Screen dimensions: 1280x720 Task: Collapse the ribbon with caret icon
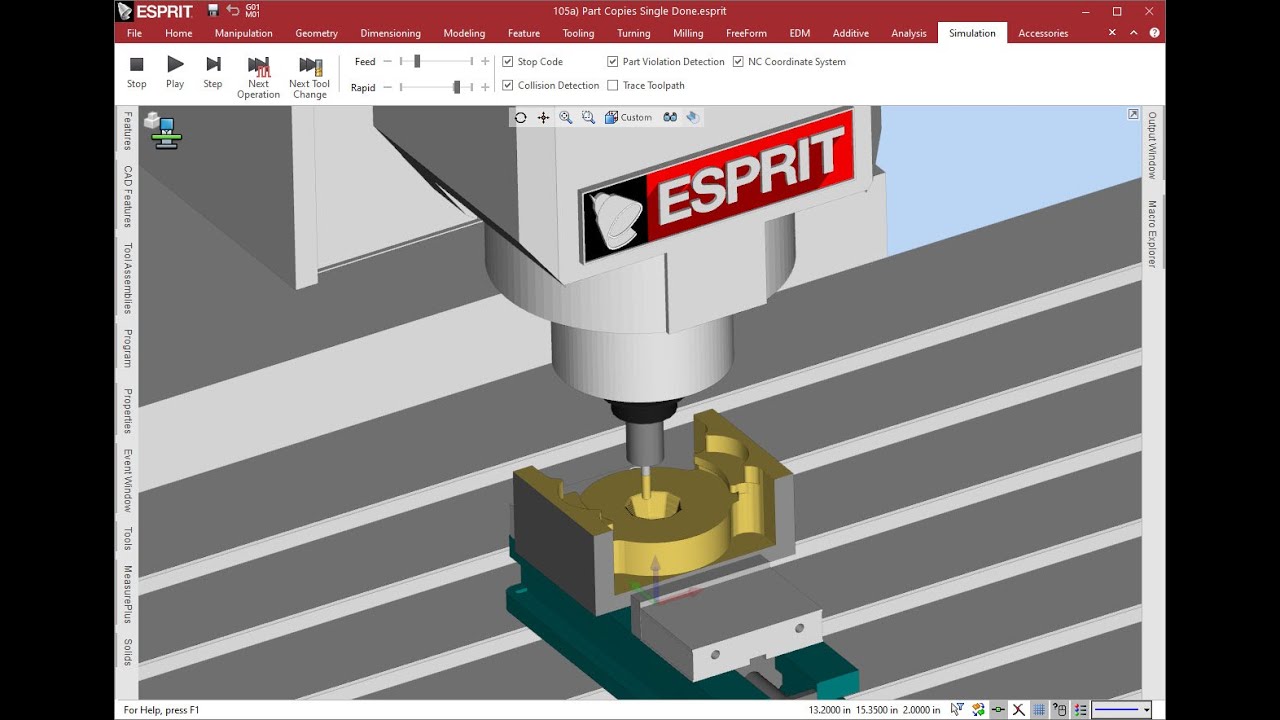pyautogui.click(x=1134, y=33)
